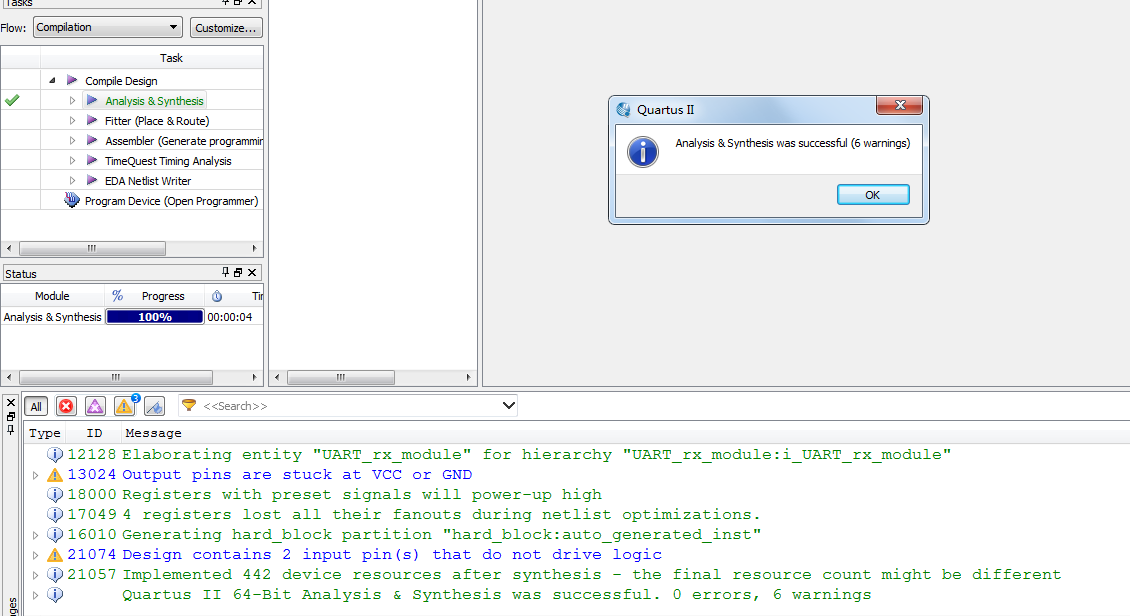Click the play icon beside Fitter (Place & Route)

point(92,120)
